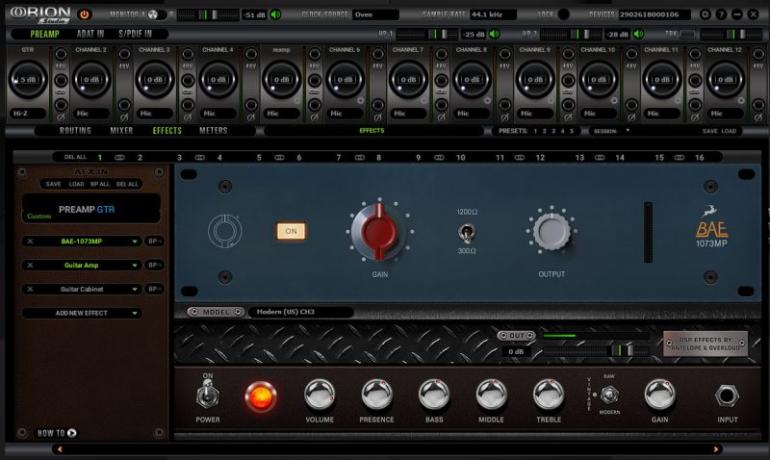Click the HP 1 volume slider
This screenshot has width=770, height=460.
click(x=428, y=34)
